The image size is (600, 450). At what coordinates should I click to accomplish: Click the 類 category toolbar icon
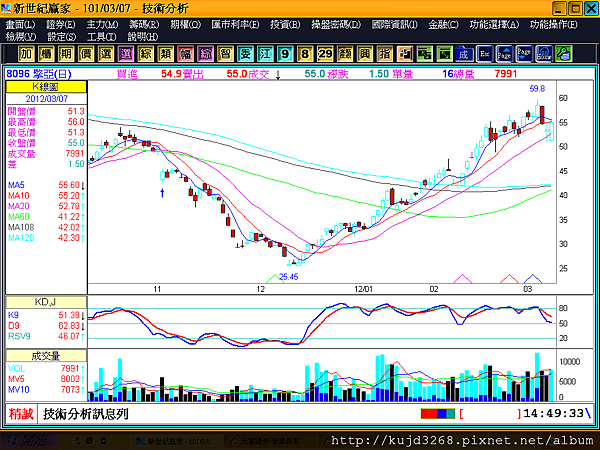click(x=165, y=54)
